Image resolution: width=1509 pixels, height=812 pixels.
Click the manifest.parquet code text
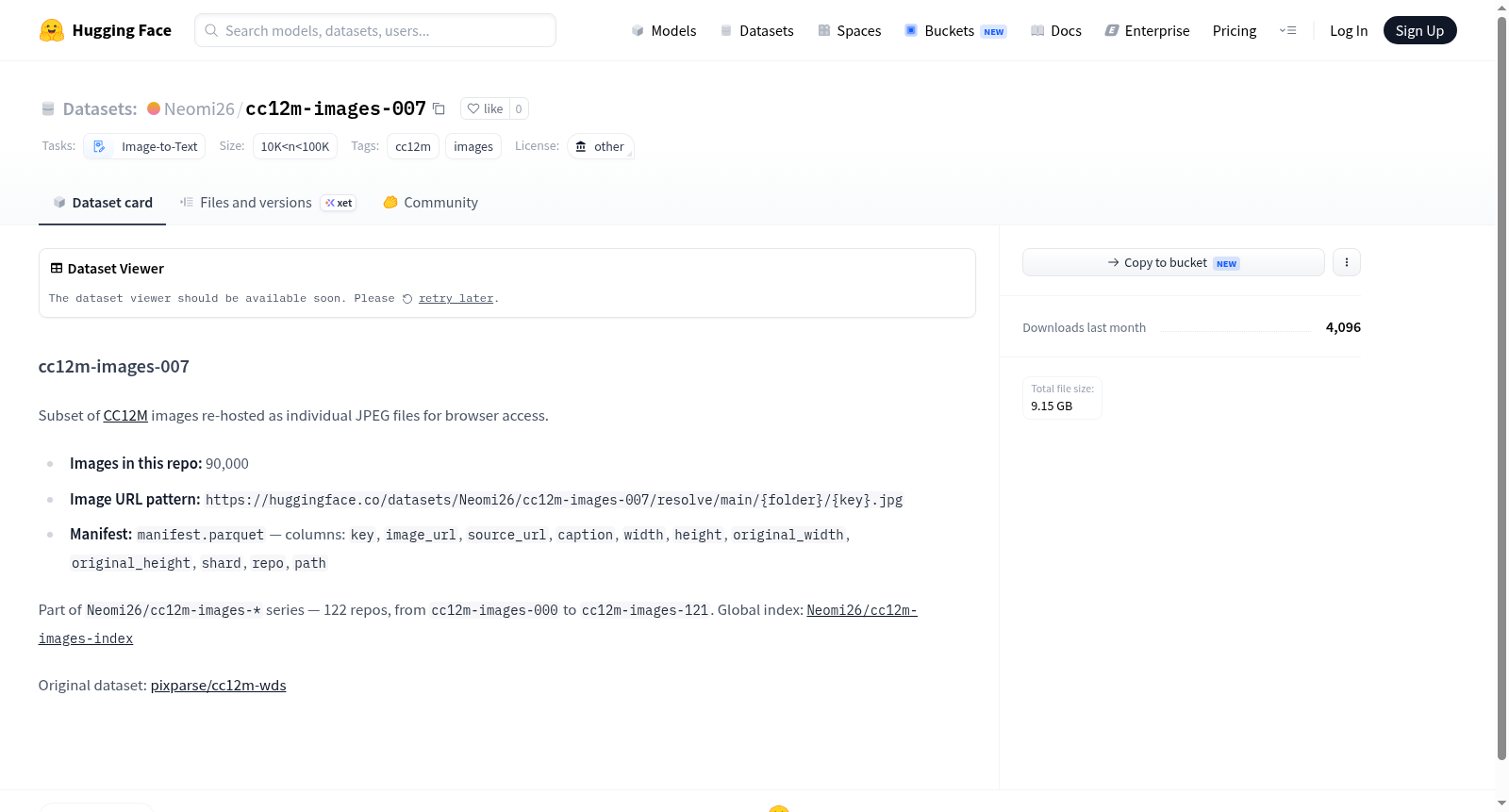201,535
